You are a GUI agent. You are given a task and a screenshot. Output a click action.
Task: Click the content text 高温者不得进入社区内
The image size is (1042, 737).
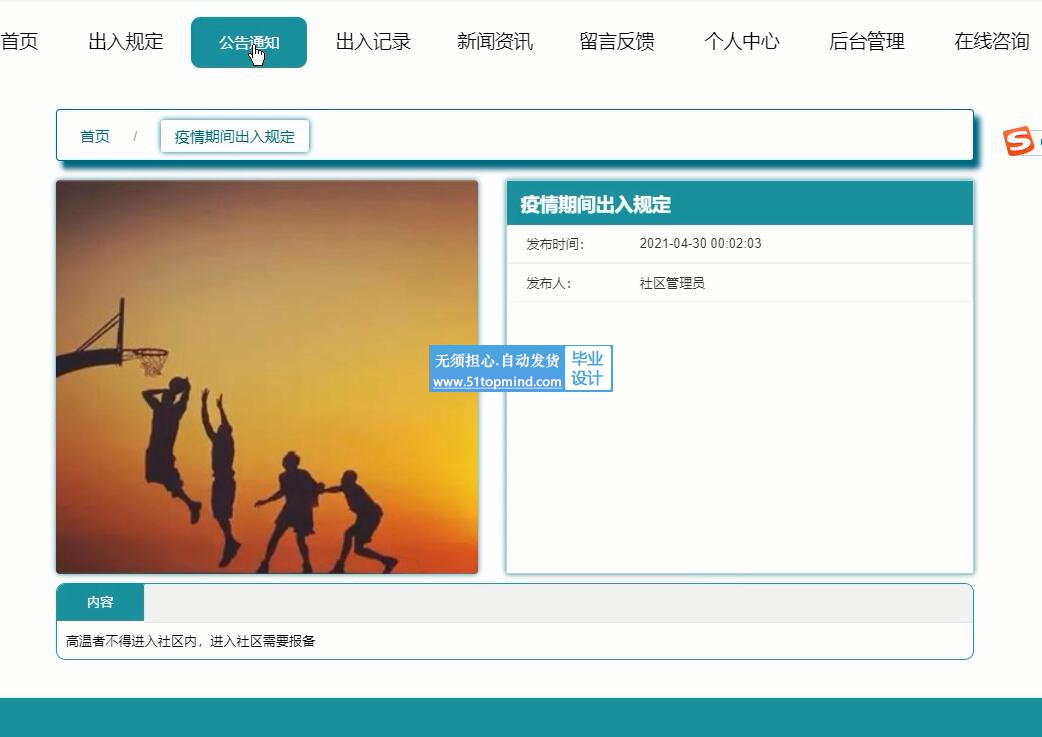point(132,641)
